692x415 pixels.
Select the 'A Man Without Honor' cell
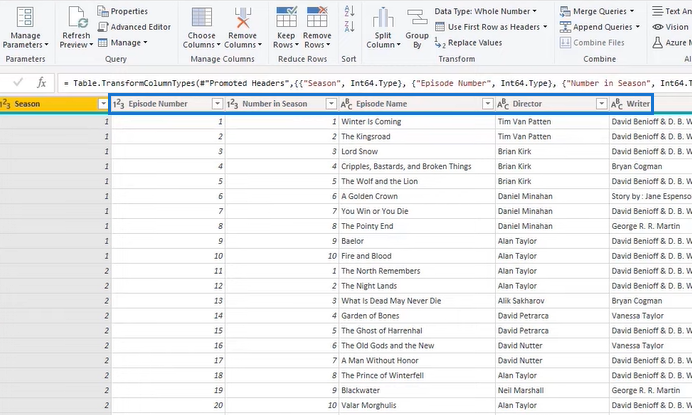coord(417,361)
